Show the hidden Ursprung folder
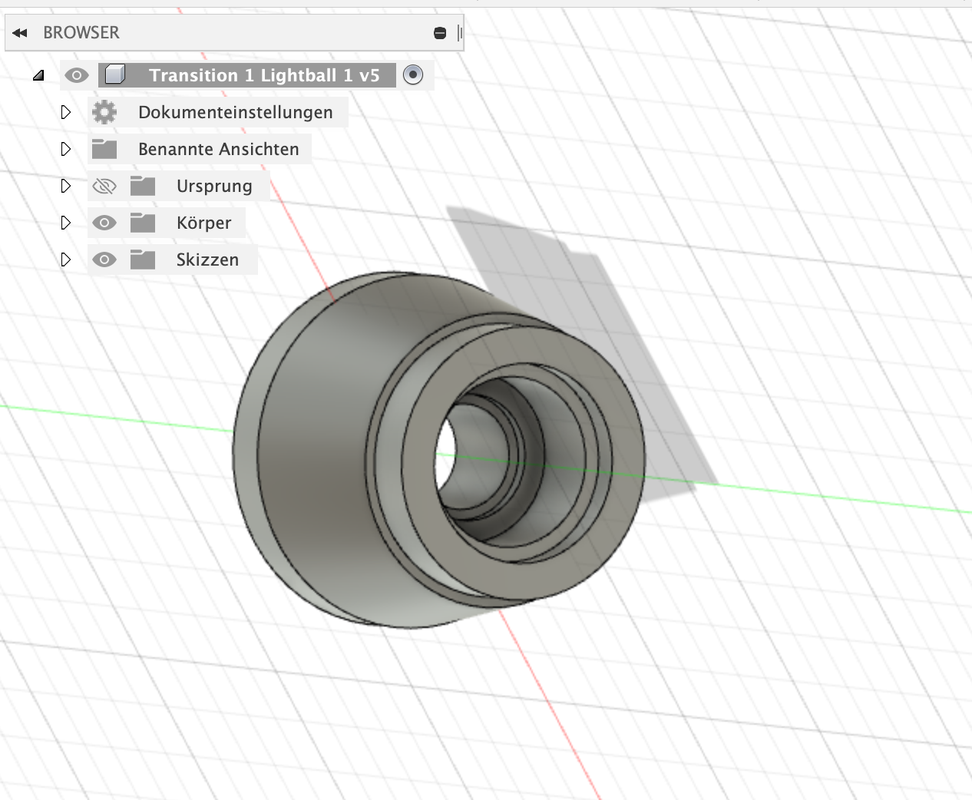 coord(104,186)
